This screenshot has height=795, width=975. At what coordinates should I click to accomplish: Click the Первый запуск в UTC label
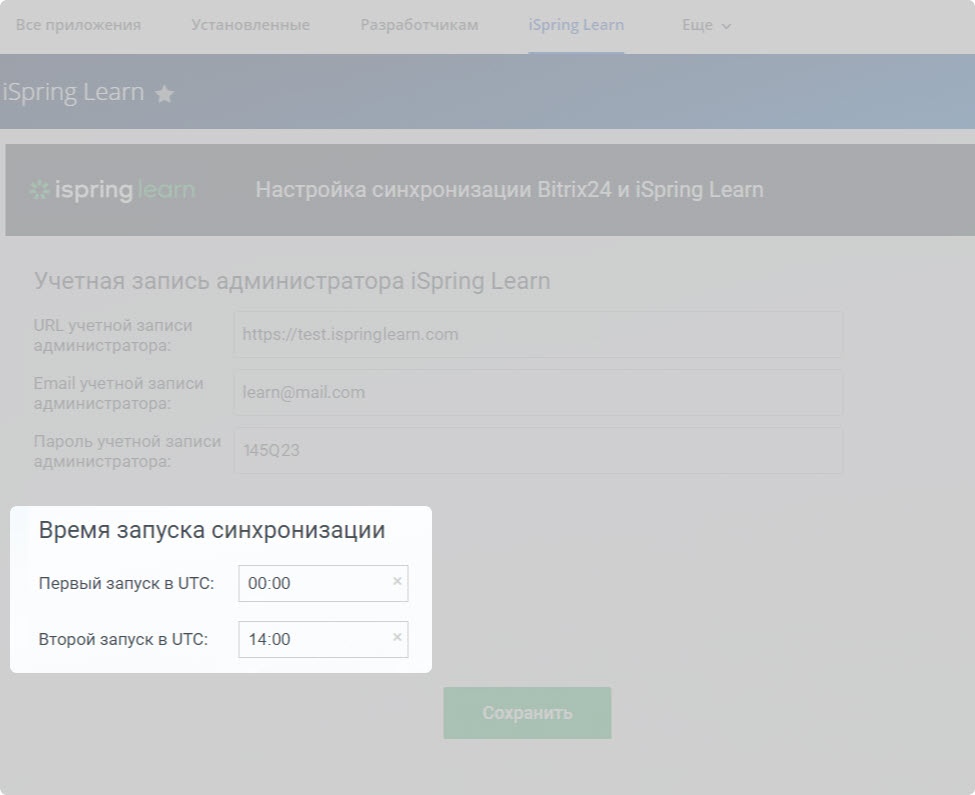[x=126, y=583]
